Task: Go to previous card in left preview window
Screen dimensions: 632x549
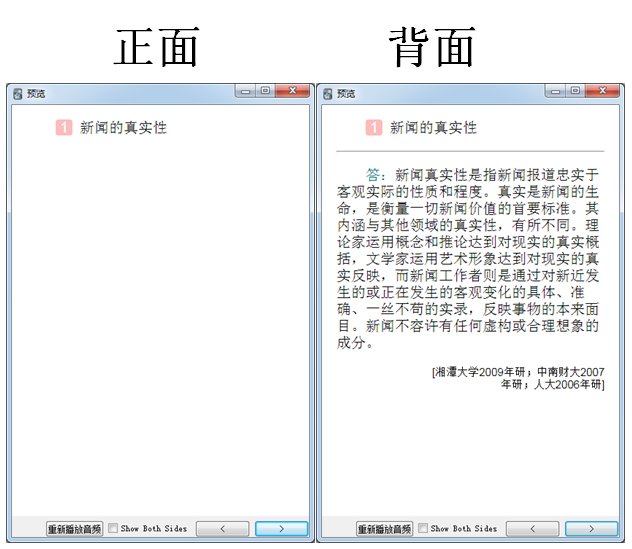Action: [x=222, y=529]
